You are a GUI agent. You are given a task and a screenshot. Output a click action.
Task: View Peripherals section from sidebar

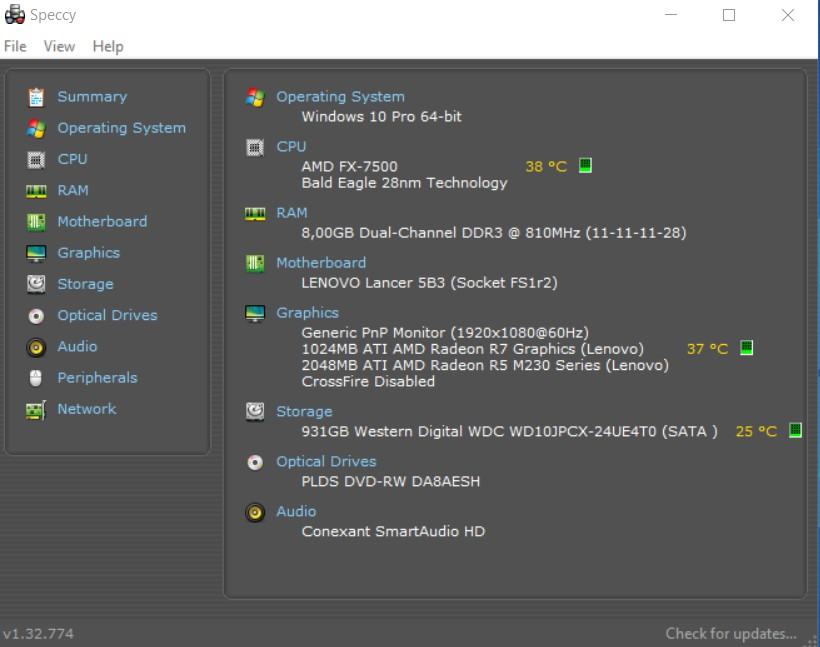click(x=97, y=378)
